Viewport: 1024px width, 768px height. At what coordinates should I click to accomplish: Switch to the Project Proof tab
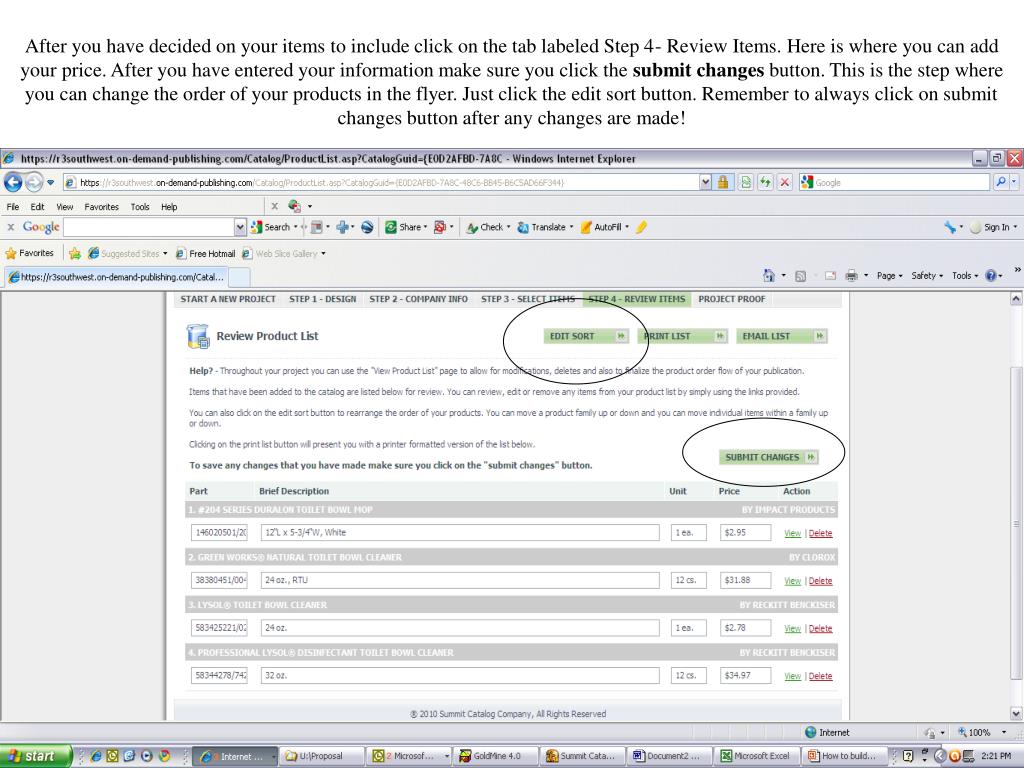tap(731, 299)
